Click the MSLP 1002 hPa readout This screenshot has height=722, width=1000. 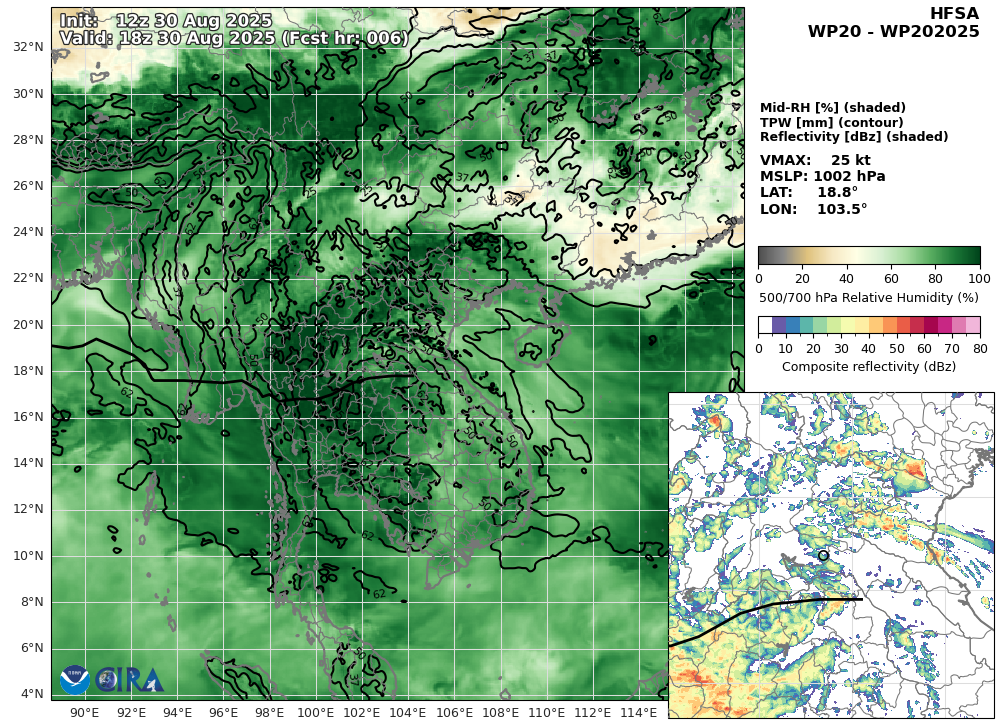(822, 176)
